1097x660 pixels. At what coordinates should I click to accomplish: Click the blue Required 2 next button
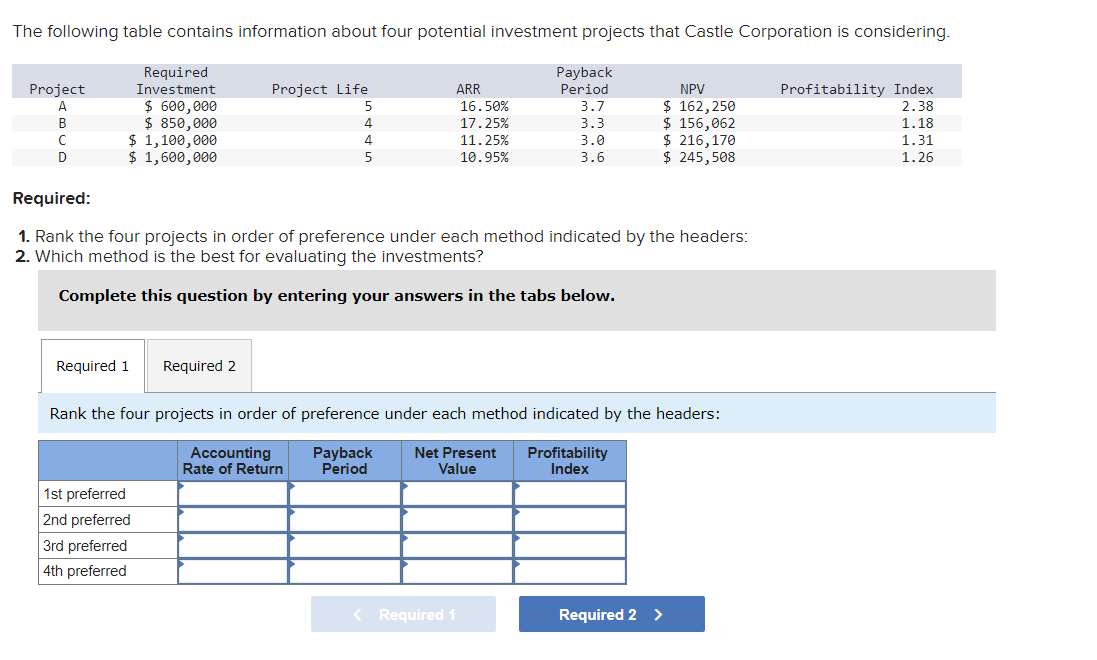611,614
